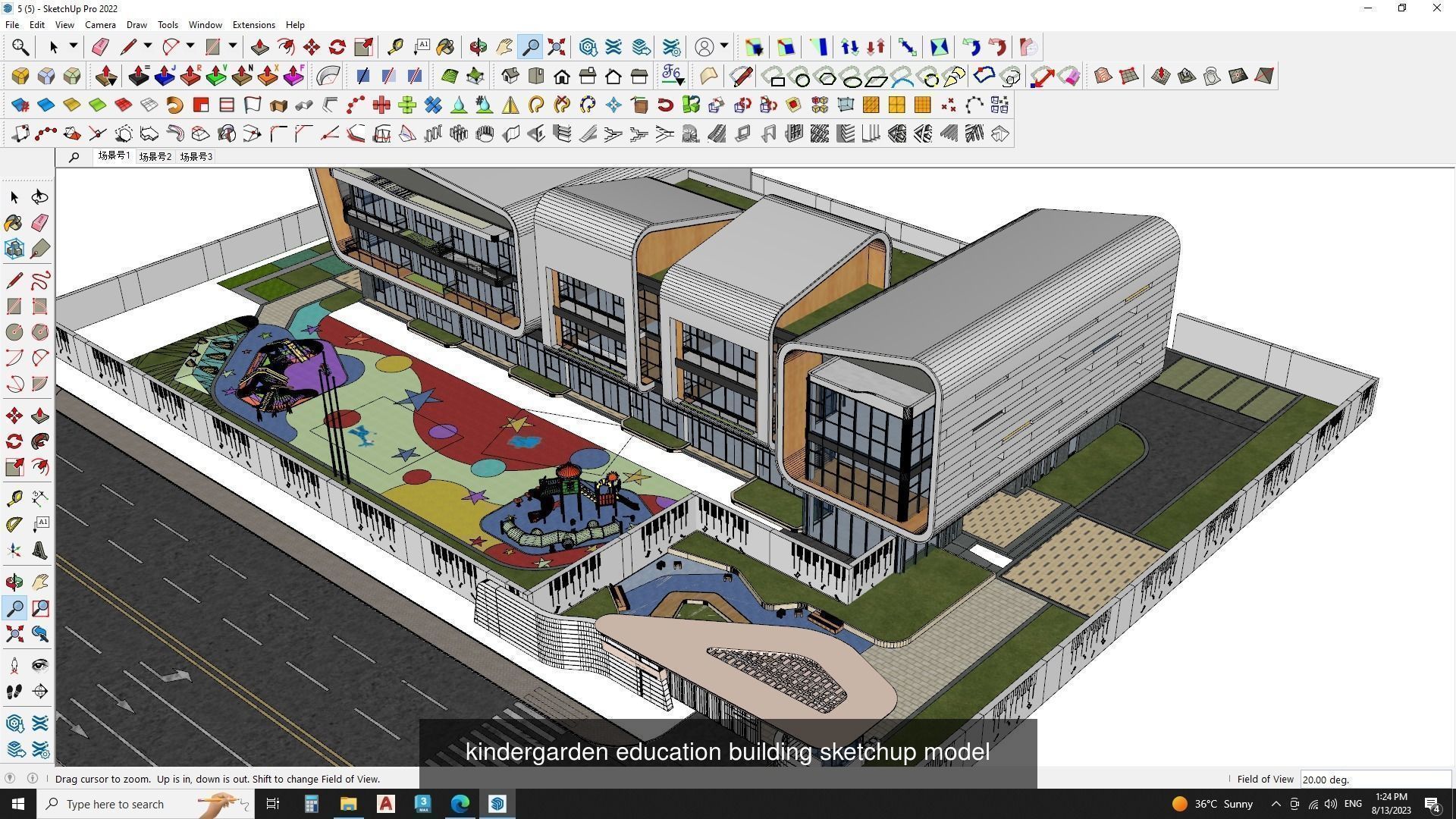Select Position Camera tool in left toolbar

(14, 667)
